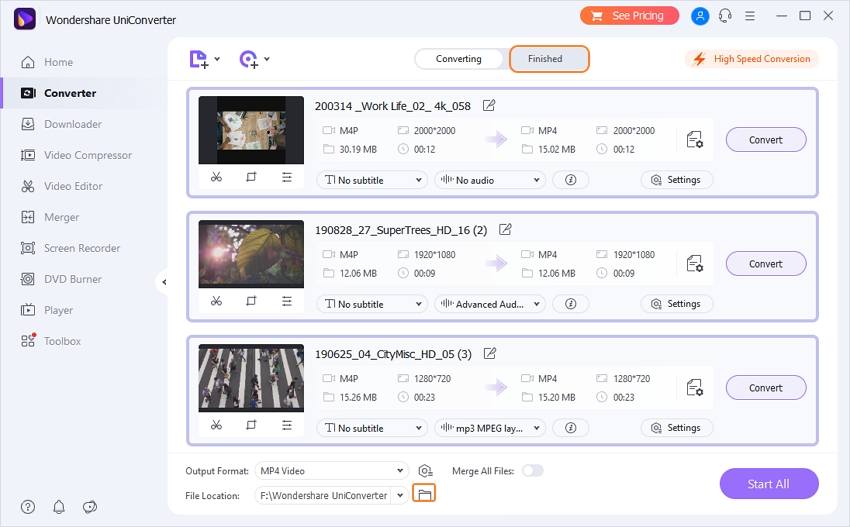This screenshot has height=527, width=850.
Task: Open Settings for Work Life video
Action: tap(677, 179)
